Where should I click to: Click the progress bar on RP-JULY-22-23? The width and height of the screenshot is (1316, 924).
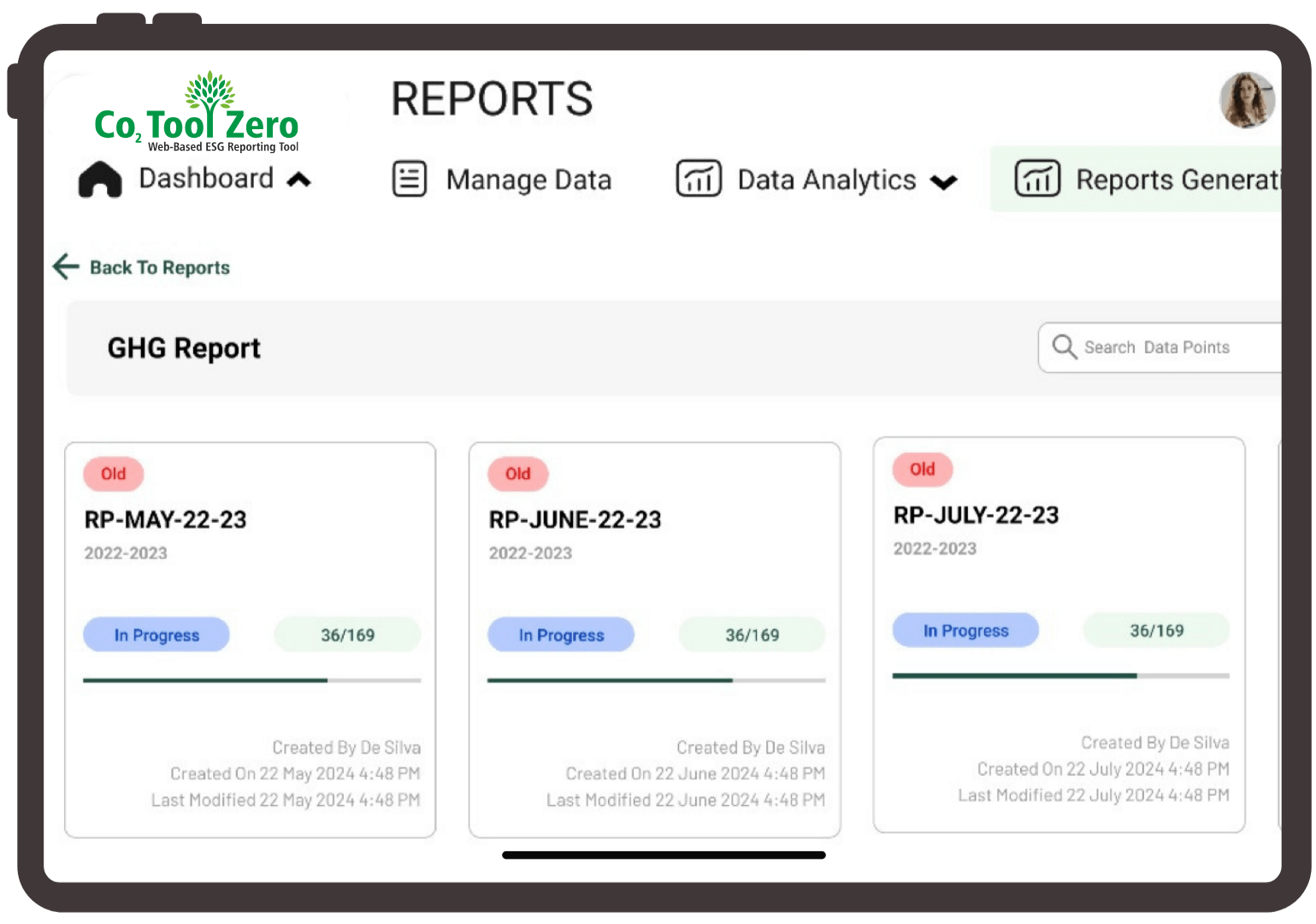pyautogui.click(x=1061, y=676)
